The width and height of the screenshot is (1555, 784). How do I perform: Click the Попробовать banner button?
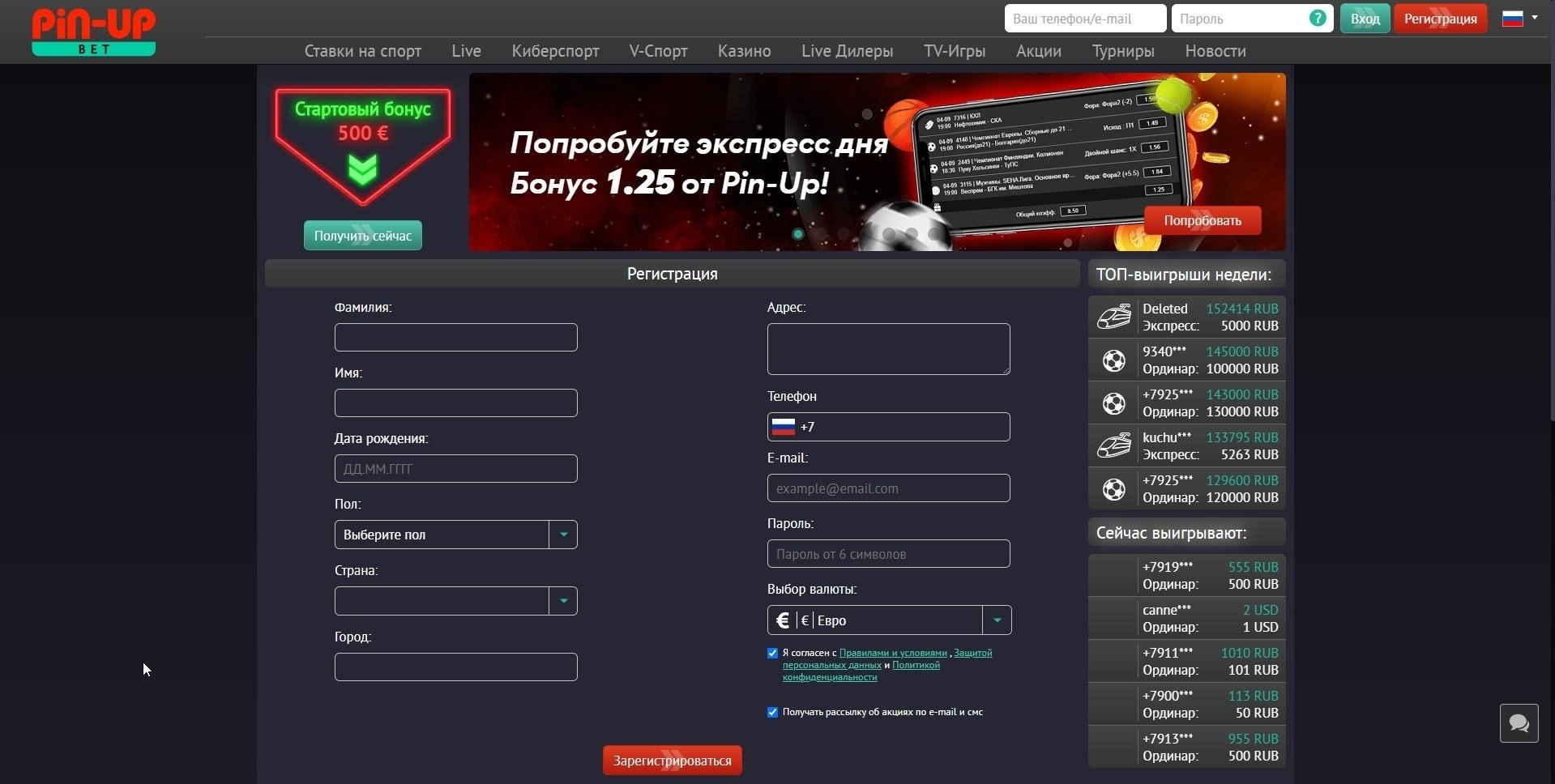(x=1203, y=220)
